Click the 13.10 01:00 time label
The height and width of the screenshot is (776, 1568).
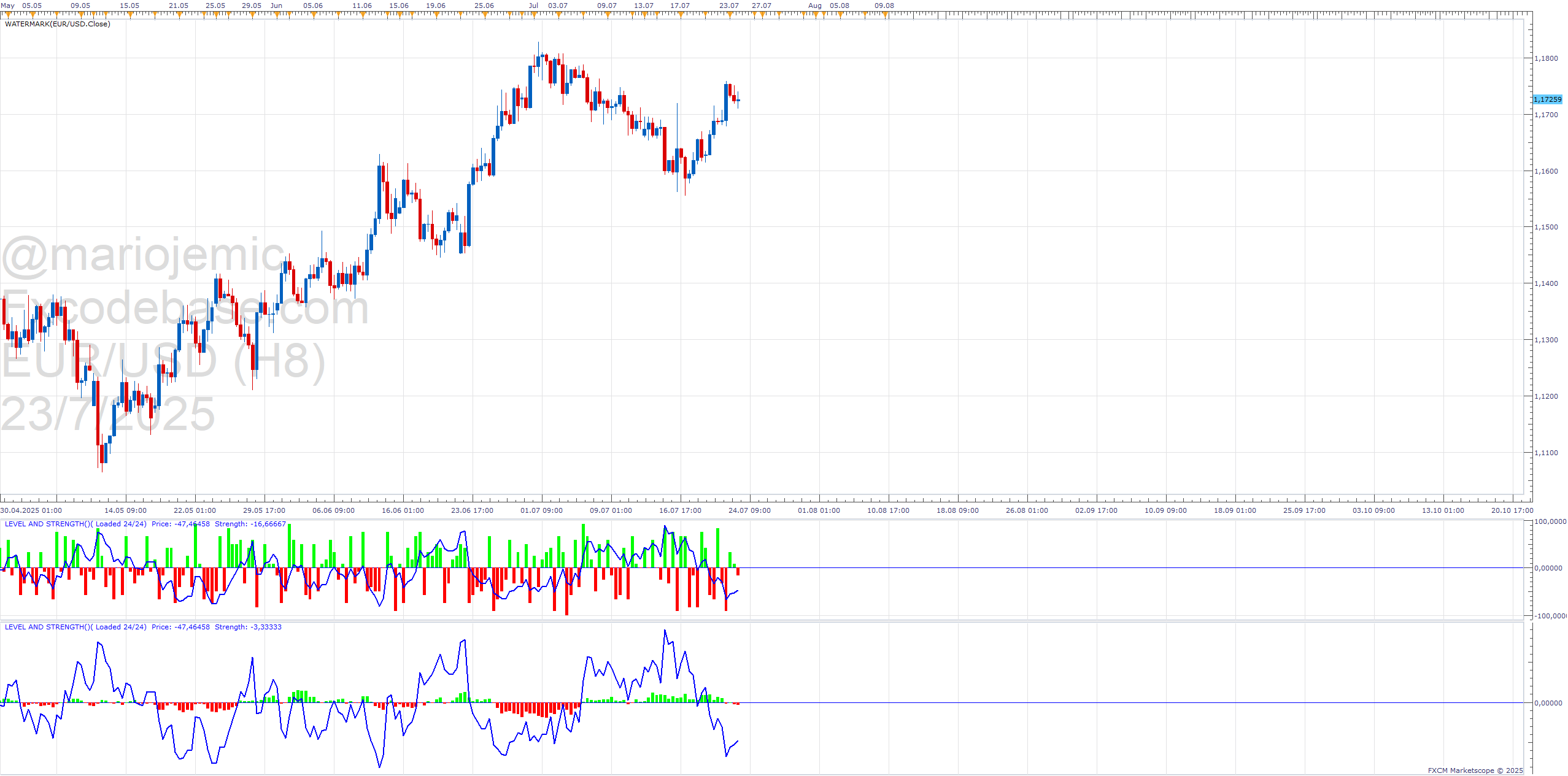pos(1443,510)
